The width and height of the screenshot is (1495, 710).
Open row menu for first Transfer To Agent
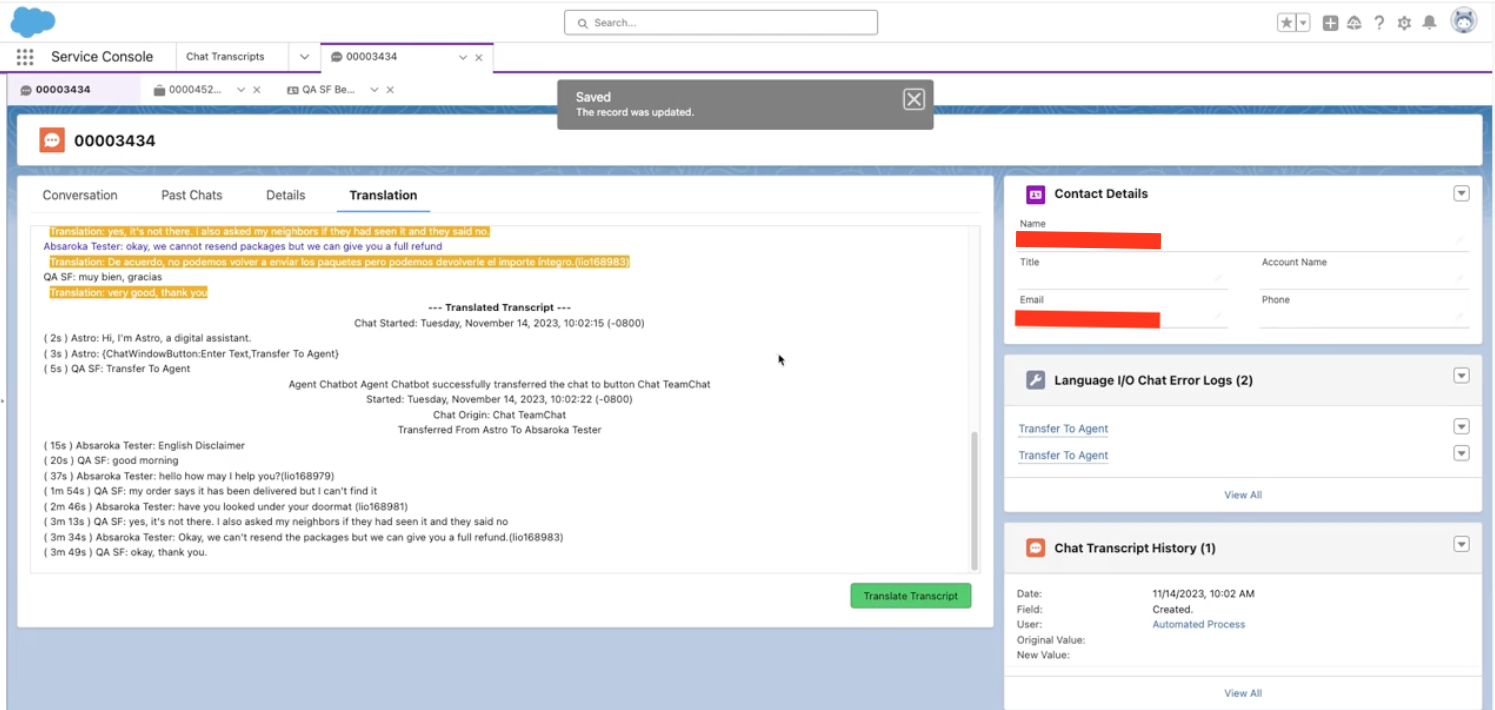pyautogui.click(x=1461, y=427)
